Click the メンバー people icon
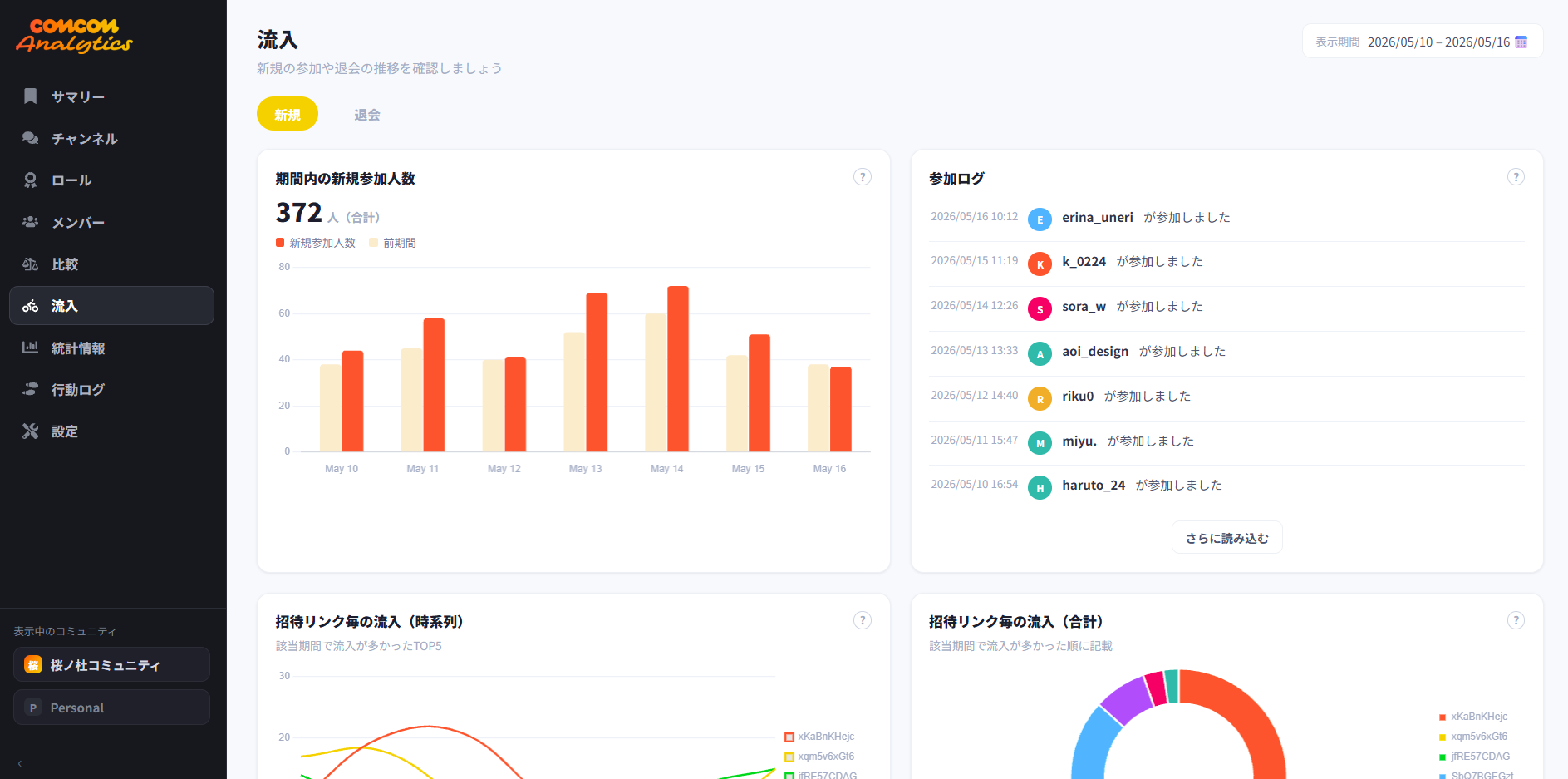The width and height of the screenshot is (1568, 779). point(30,222)
